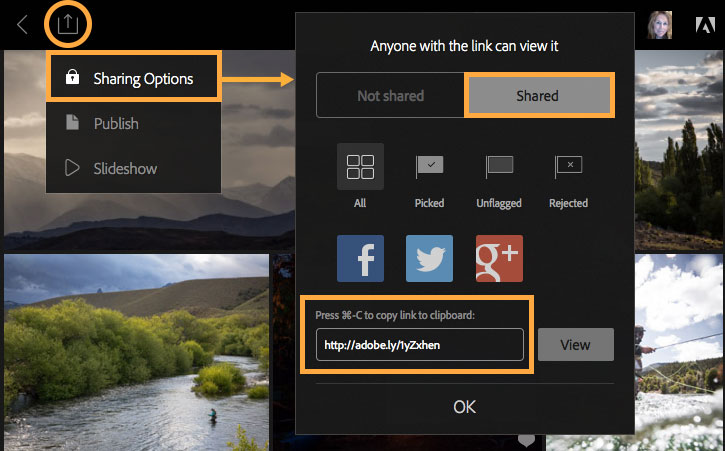Share the collection on Google Plus
The width and height of the screenshot is (725, 451).
[499, 259]
